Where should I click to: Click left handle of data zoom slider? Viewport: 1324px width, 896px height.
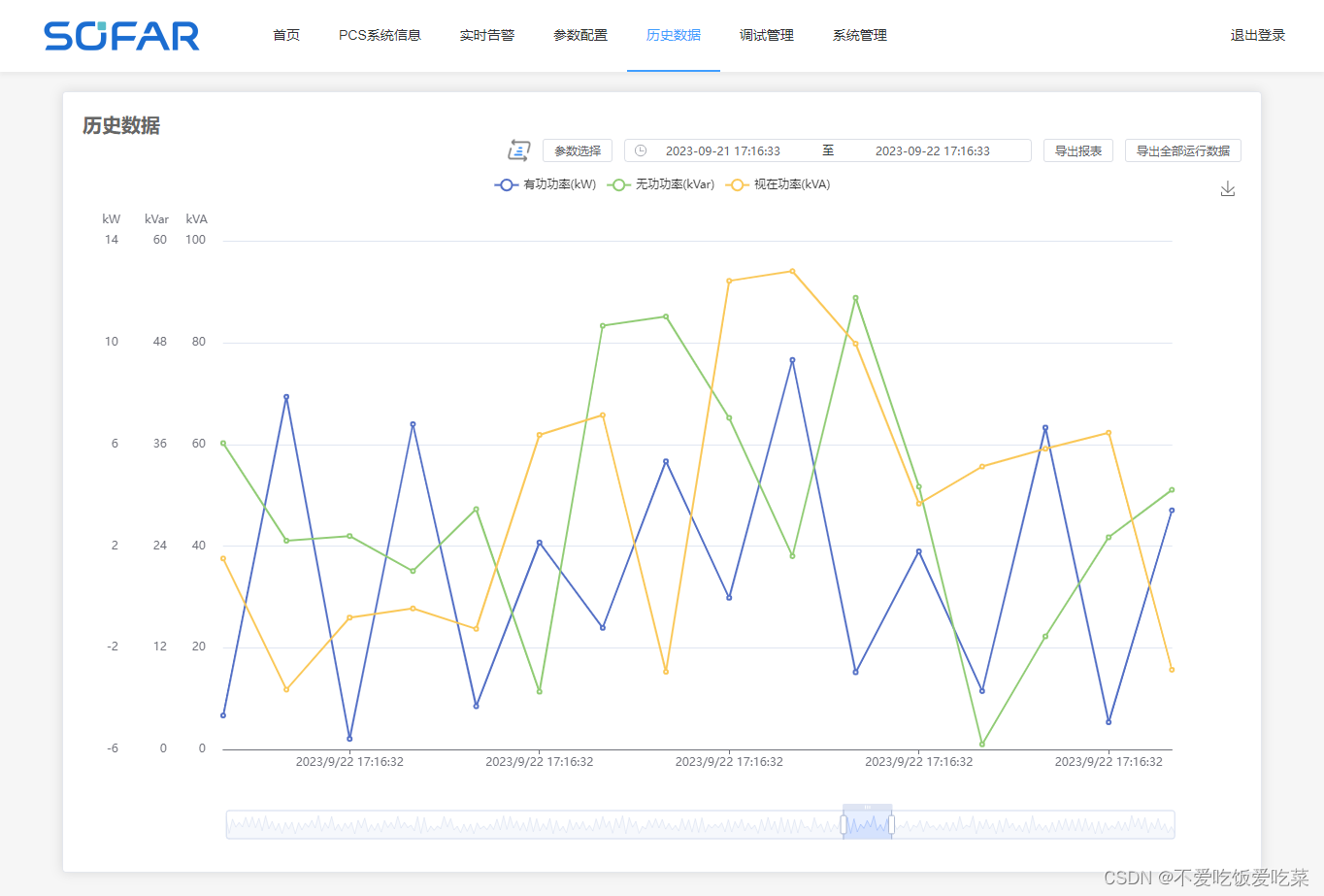point(844,824)
